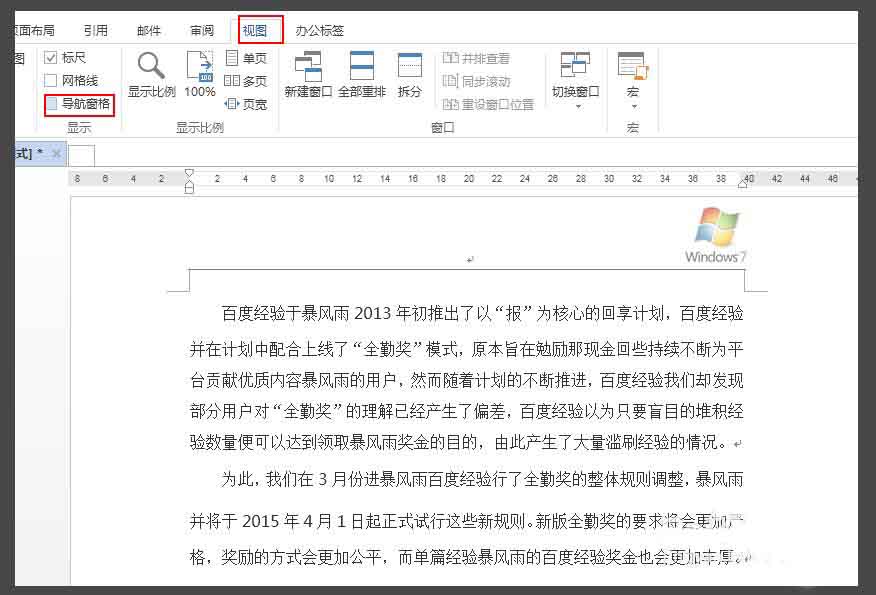Screen dimensions: 876x595
Task: Enable the 导航窗格 navigation pane checkbox
Action: click(x=51, y=104)
